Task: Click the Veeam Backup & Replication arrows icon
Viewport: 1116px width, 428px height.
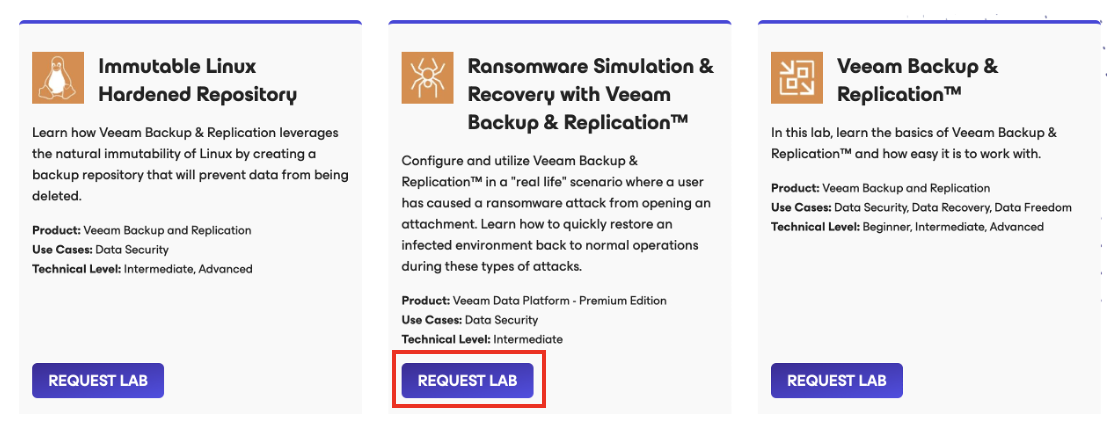Action: pyautogui.click(x=797, y=78)
